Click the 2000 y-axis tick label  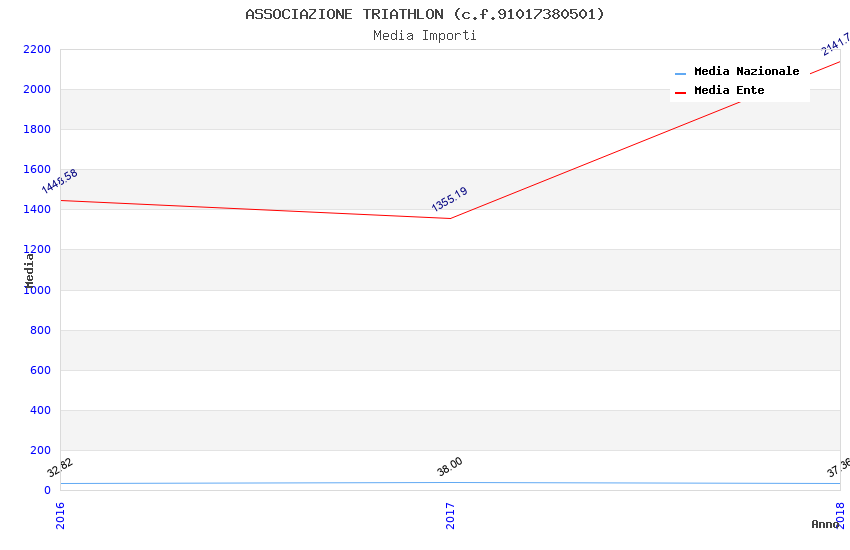tap(37, 89)
